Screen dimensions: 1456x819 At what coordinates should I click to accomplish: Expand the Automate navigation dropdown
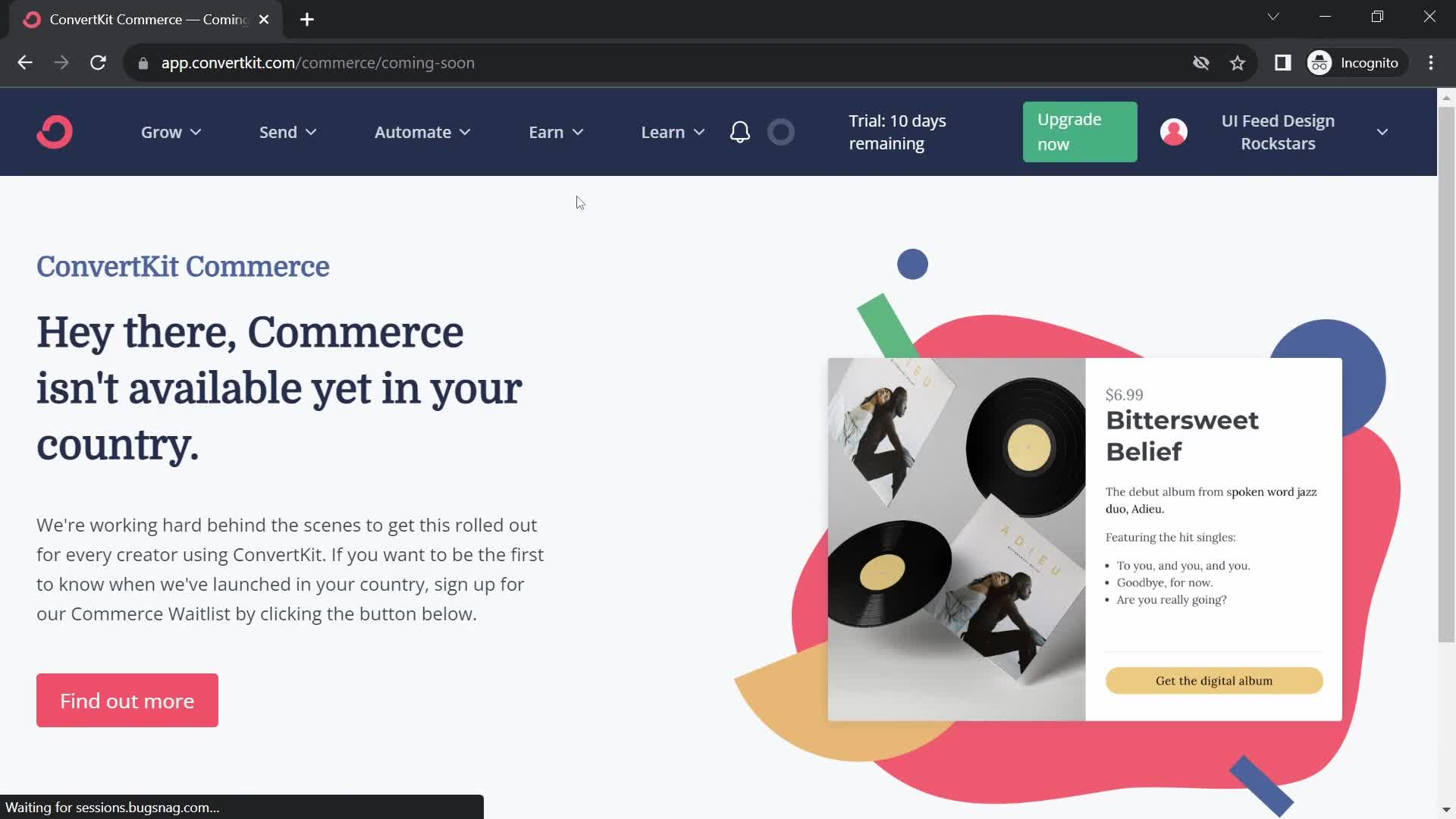pos(421,132)
